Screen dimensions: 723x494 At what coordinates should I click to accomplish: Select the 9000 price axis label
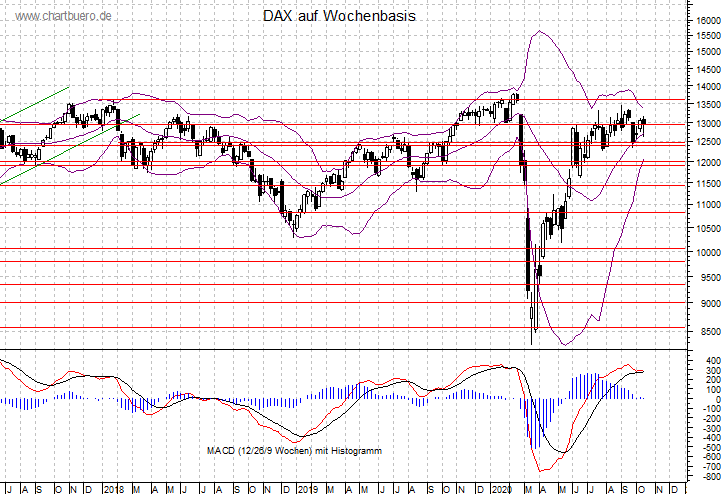(711, 304)
